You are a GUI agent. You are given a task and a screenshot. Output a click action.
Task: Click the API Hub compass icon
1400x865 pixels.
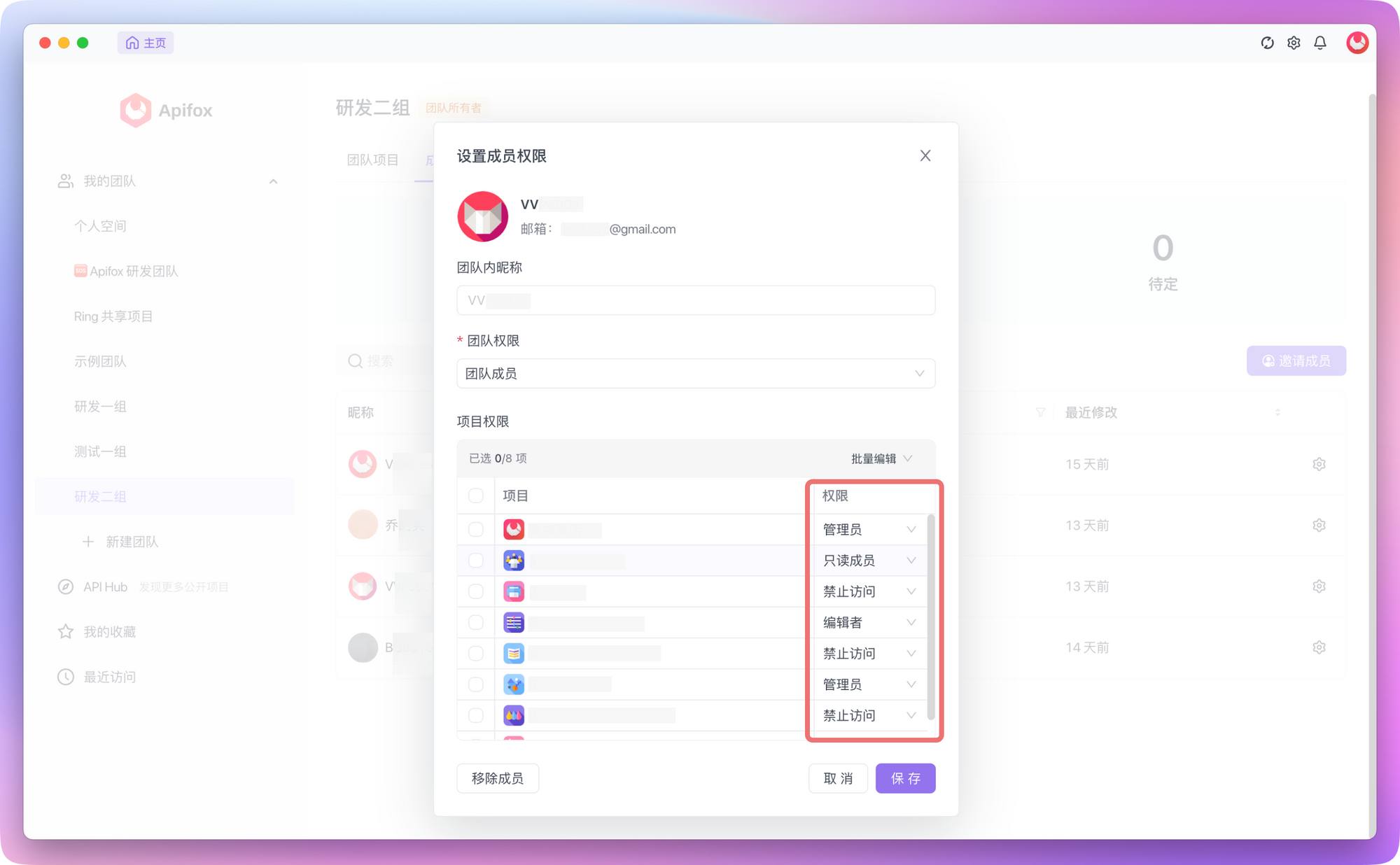coord(65,586)
